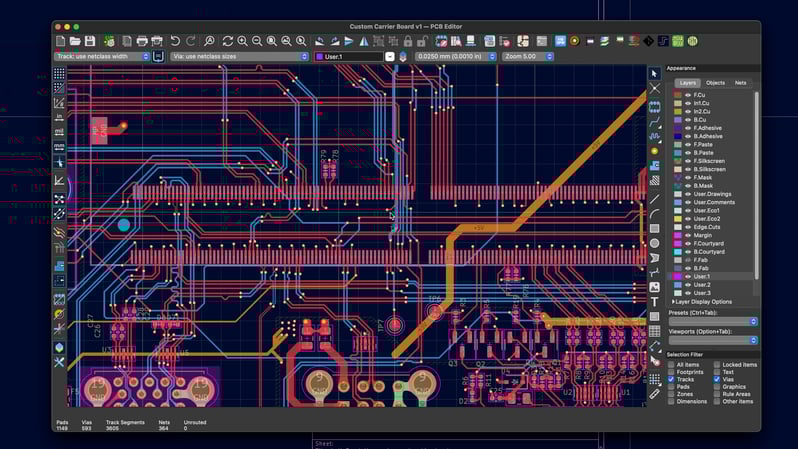Click the New board icon
Image resolution: width=798 pixels, height=449 pixels.
tap(61, 41)
